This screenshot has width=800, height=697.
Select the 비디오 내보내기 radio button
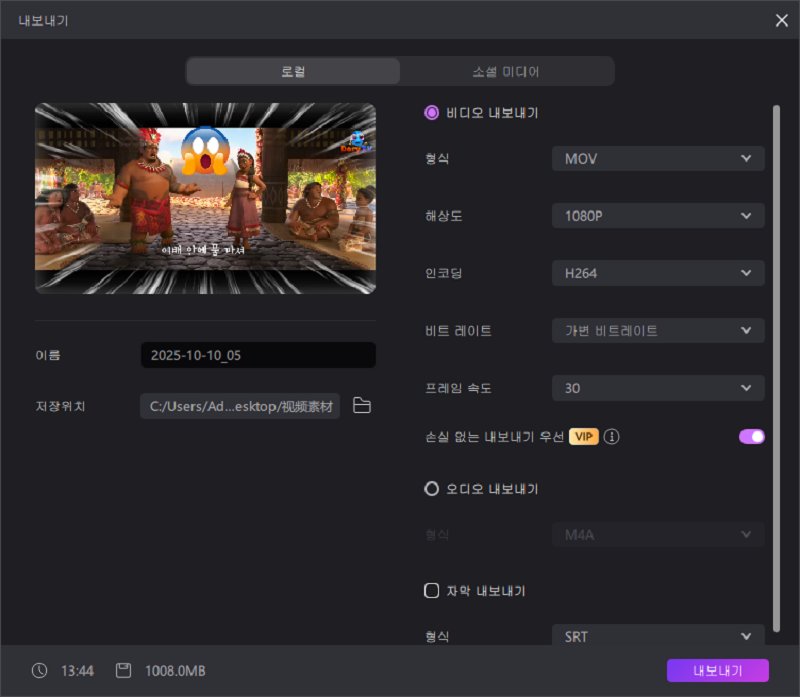(x=432, y=113)
